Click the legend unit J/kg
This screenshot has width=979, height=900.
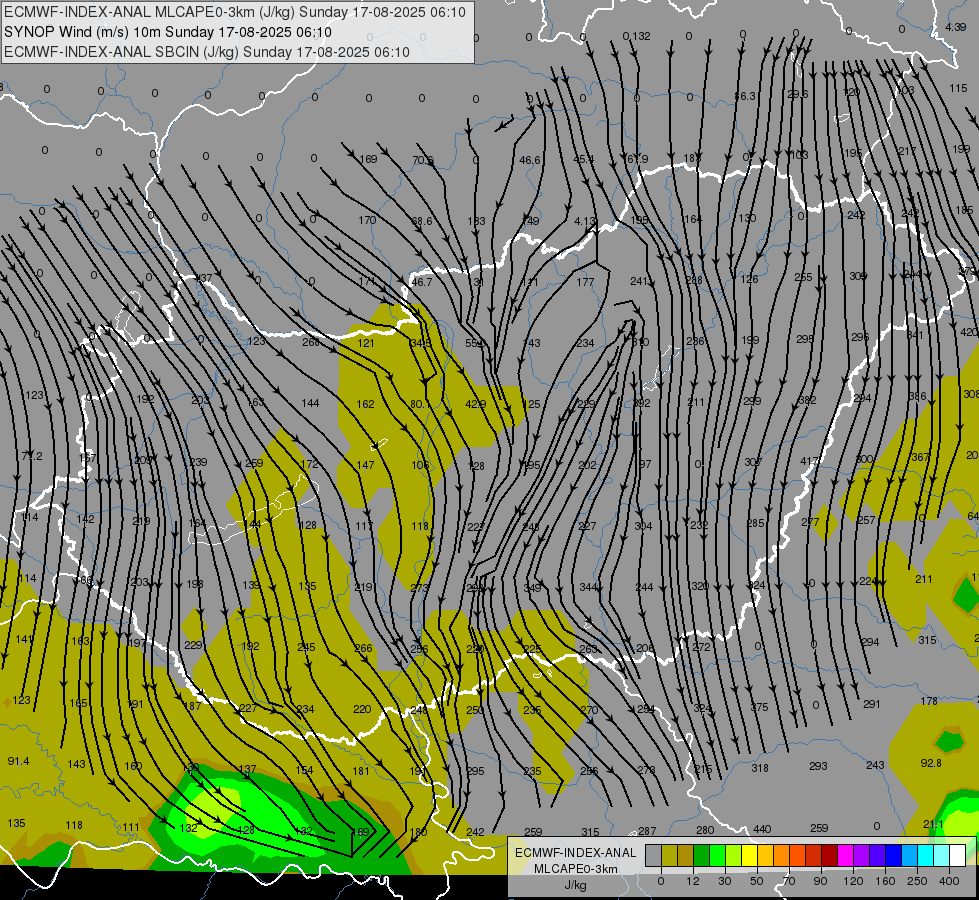[576, 885]
